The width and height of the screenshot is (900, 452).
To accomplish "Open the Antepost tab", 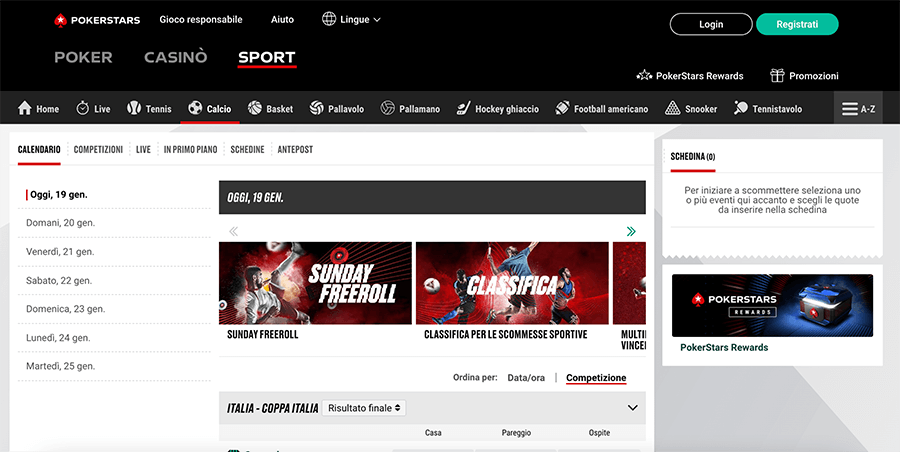I will coord(295,149).
